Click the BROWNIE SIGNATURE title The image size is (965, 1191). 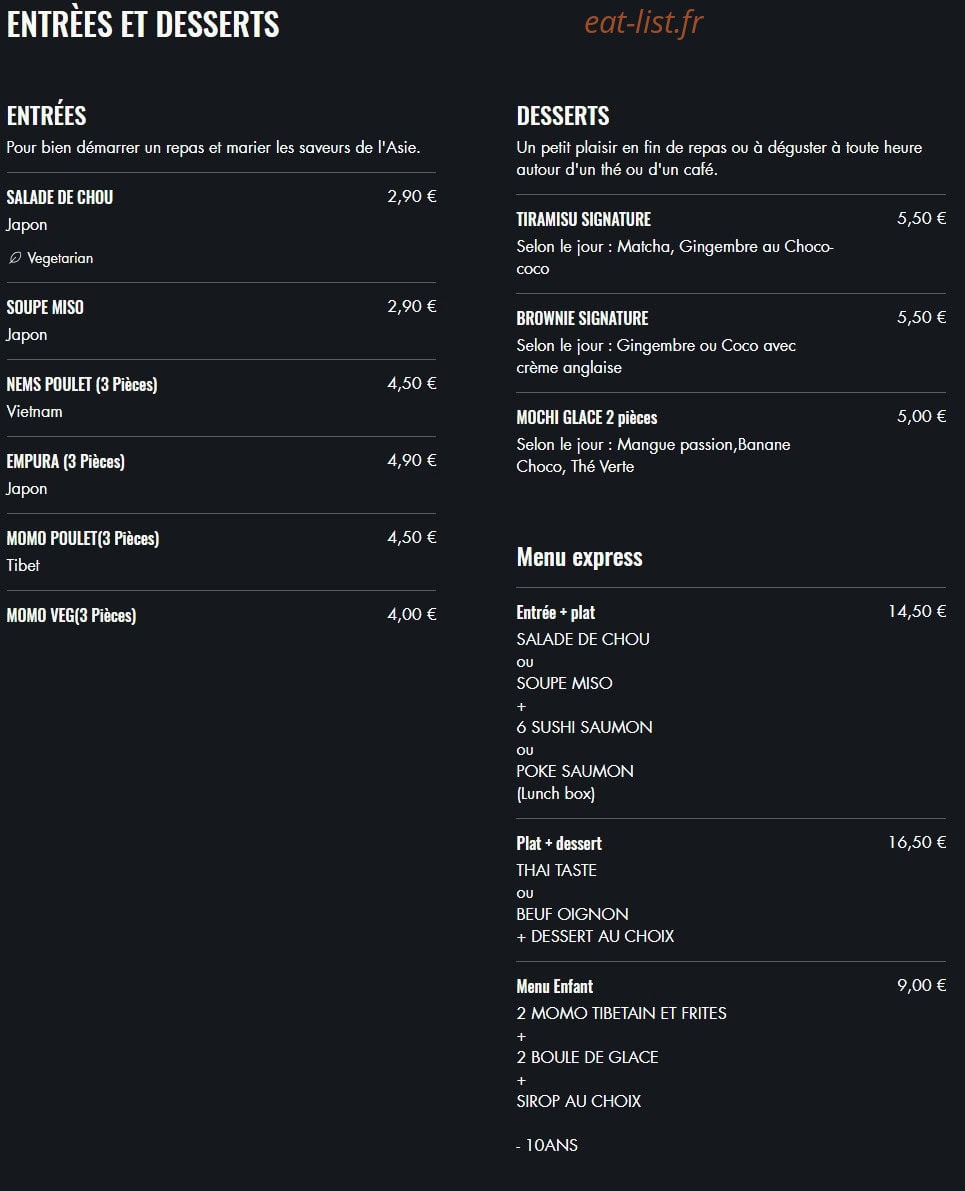click(x=582, y=318)
